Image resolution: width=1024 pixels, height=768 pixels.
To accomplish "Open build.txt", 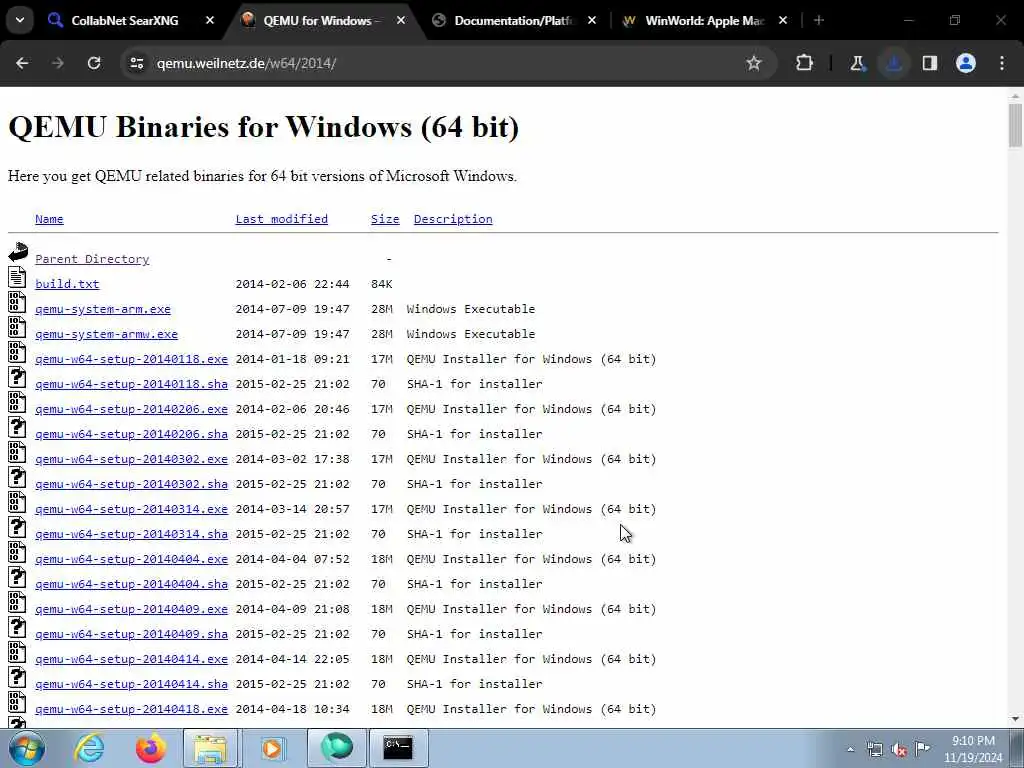I will point(67,284).
